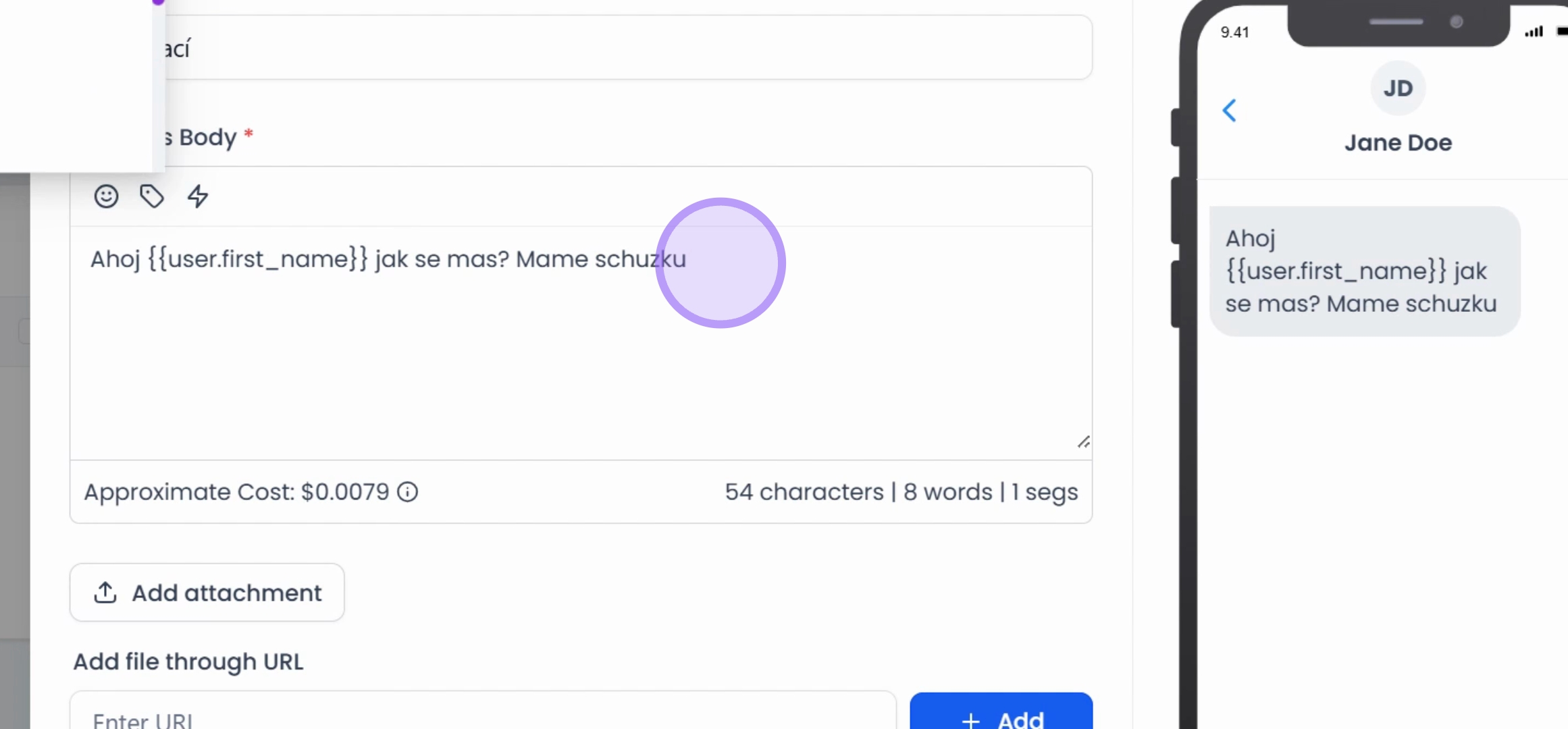Click the signal strength icon in phone preview

point(1534,31)
